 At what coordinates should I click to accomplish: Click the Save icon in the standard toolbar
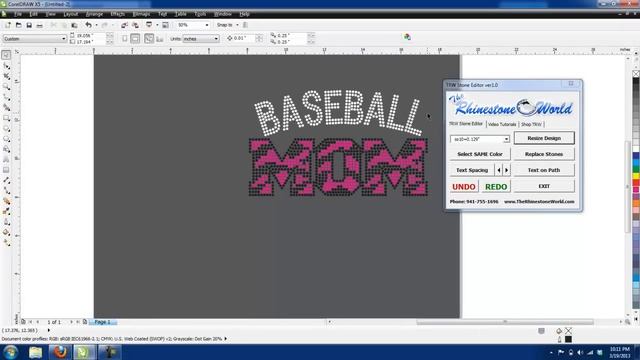pos(29,25)
